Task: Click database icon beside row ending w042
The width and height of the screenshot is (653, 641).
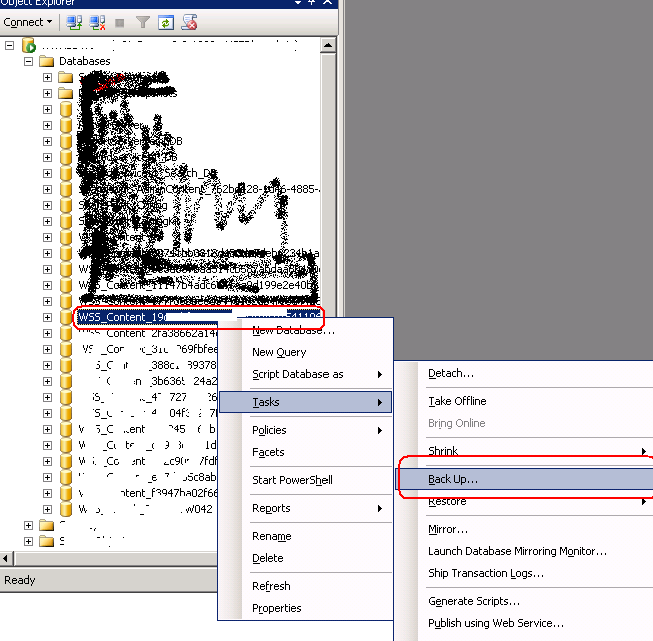Action: [66, 509]
